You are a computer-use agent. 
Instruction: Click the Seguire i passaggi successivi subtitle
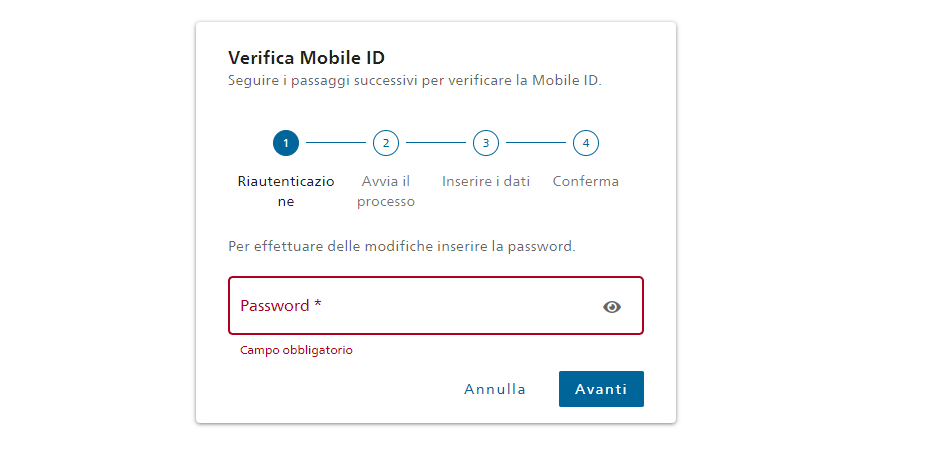click(415, 80)
